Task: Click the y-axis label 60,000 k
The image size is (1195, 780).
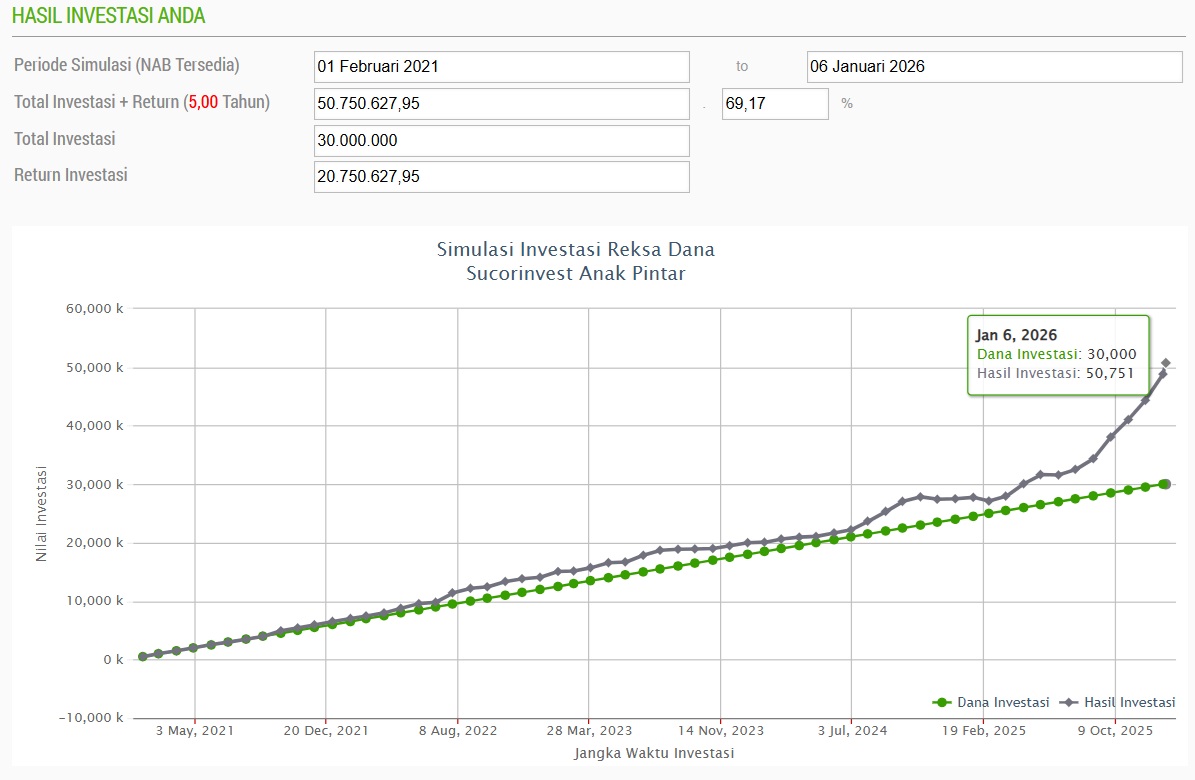Action: (x=95, y=309)
